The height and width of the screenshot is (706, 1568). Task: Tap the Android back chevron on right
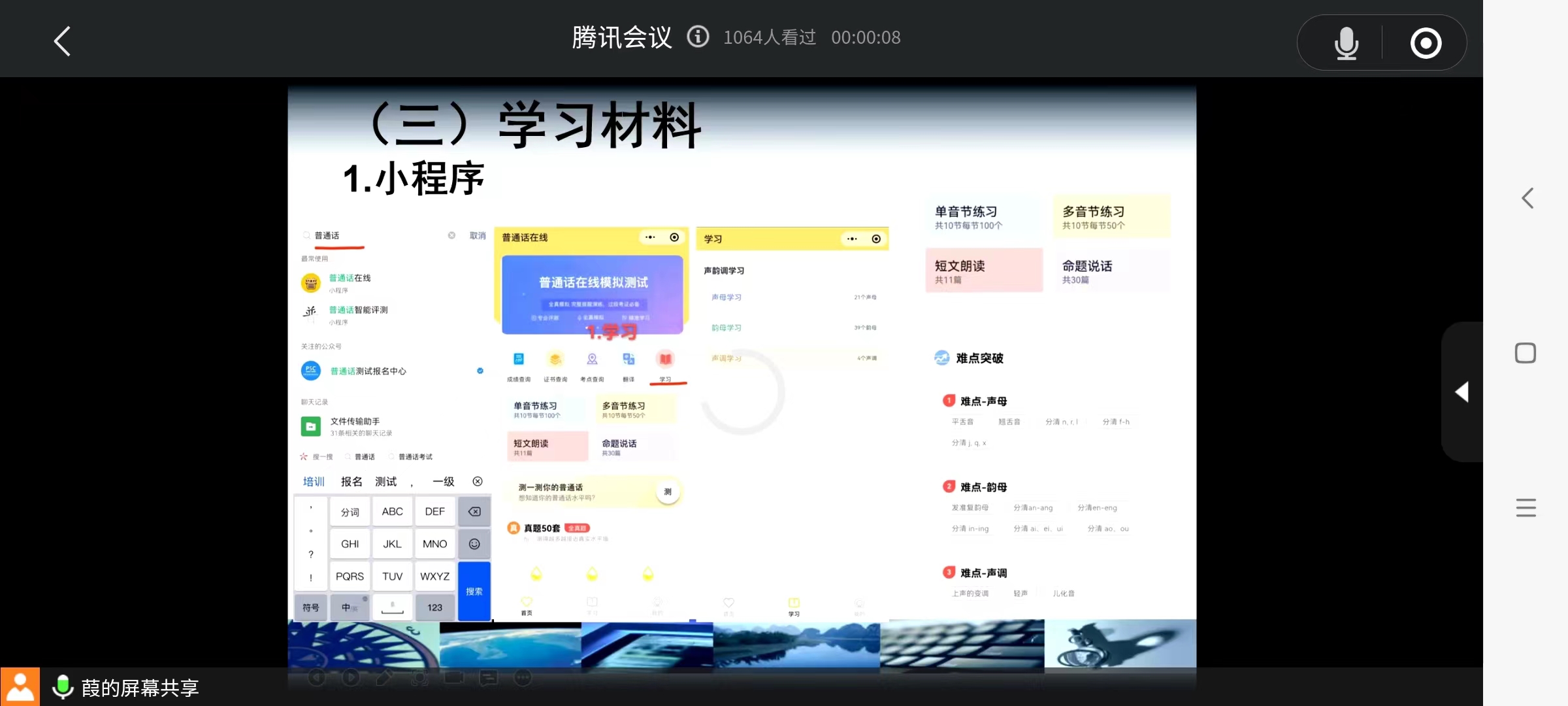pos(1527,198)
